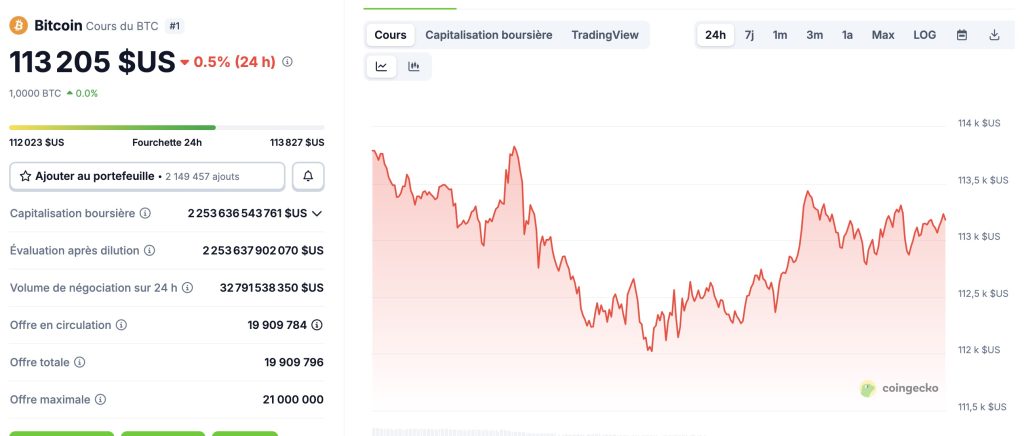This screenshot has width=1024, height=436.
Task: Click Ajouter au portefeuille button
Action: (x=146, y=176)
